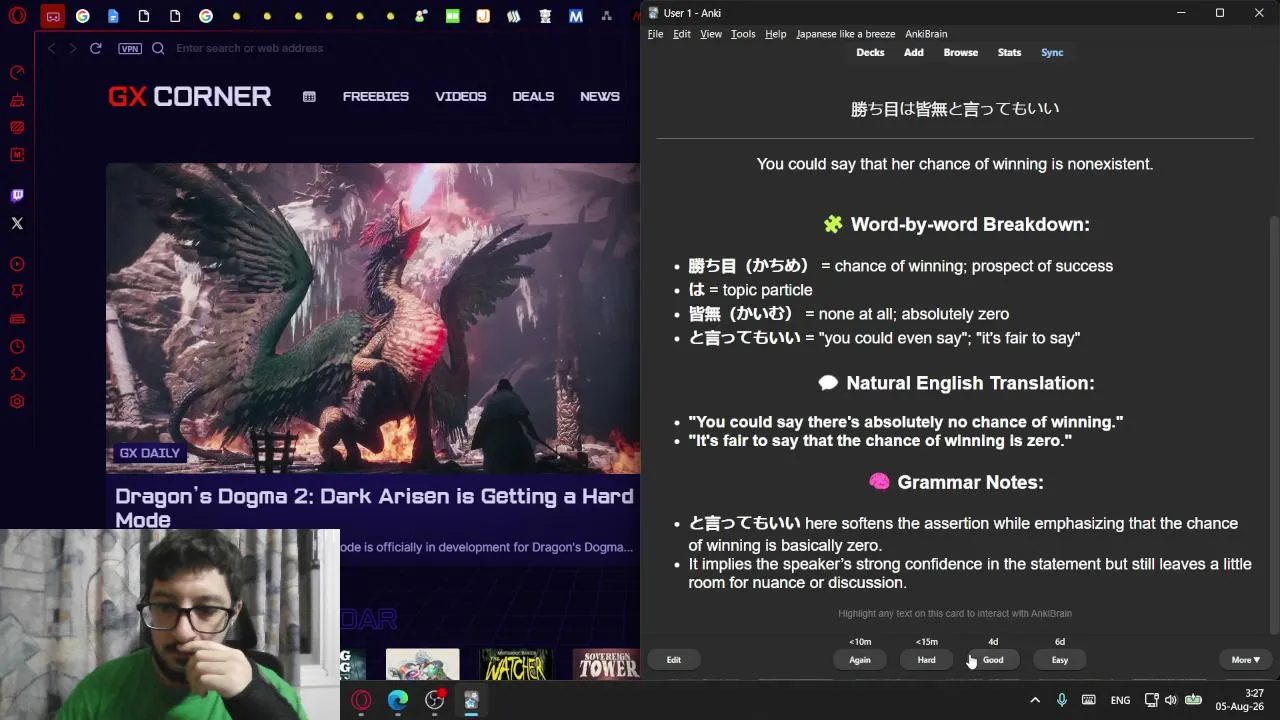Open the Help menu in Anki
The height and width of the screenshot is (720, 1280).
[776, 34]
